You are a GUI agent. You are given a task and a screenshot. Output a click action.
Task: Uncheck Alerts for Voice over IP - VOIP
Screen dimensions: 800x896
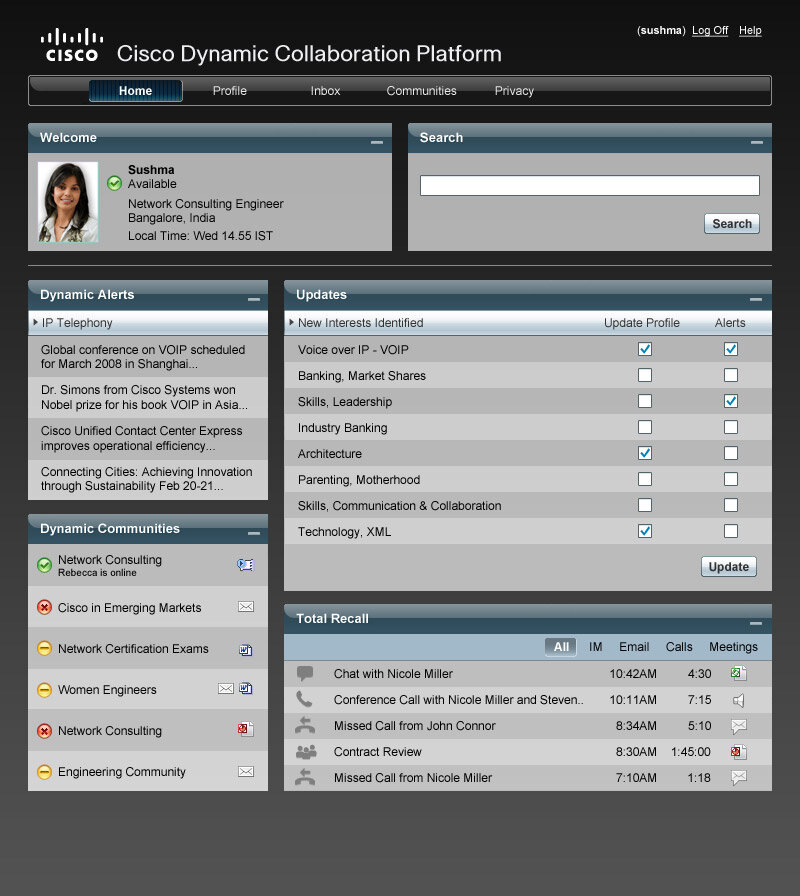tap(730, 349)
